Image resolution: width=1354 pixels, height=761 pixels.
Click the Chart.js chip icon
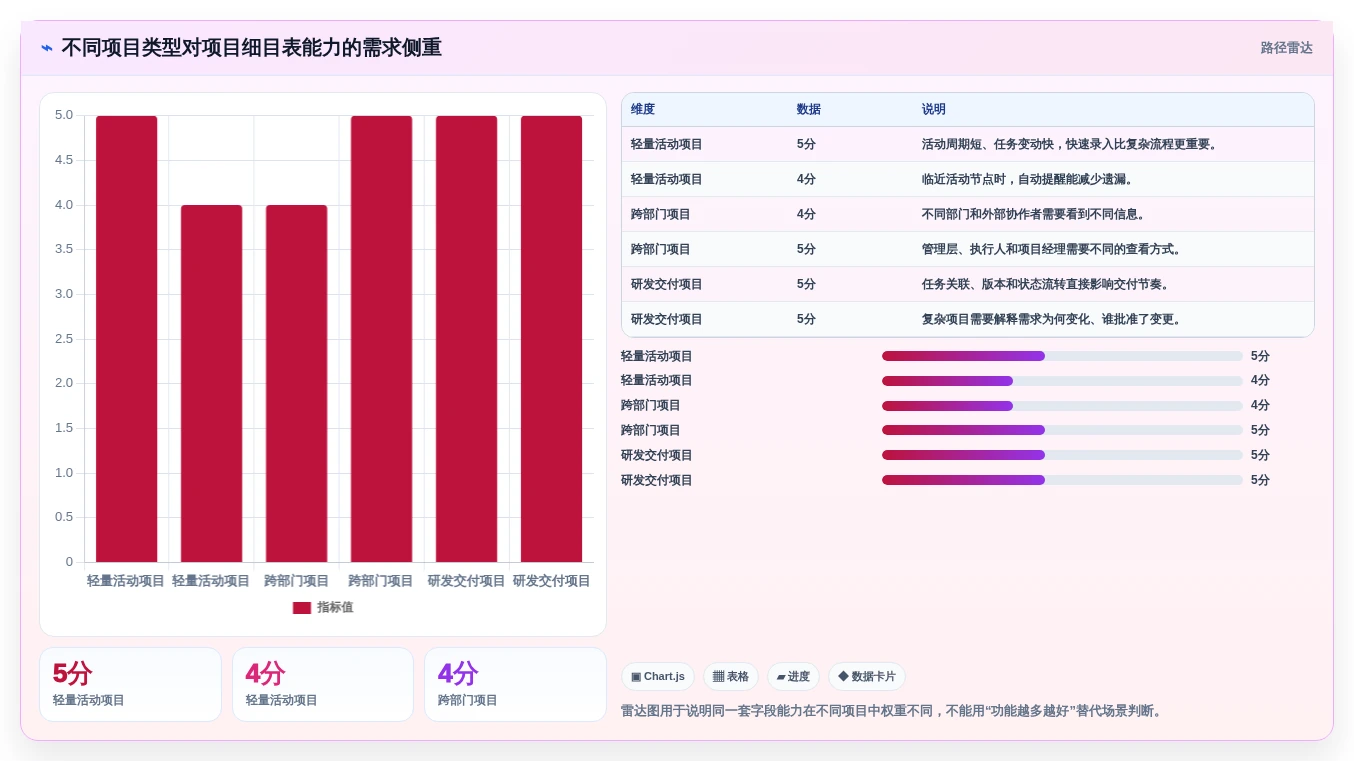coord(636,677)
